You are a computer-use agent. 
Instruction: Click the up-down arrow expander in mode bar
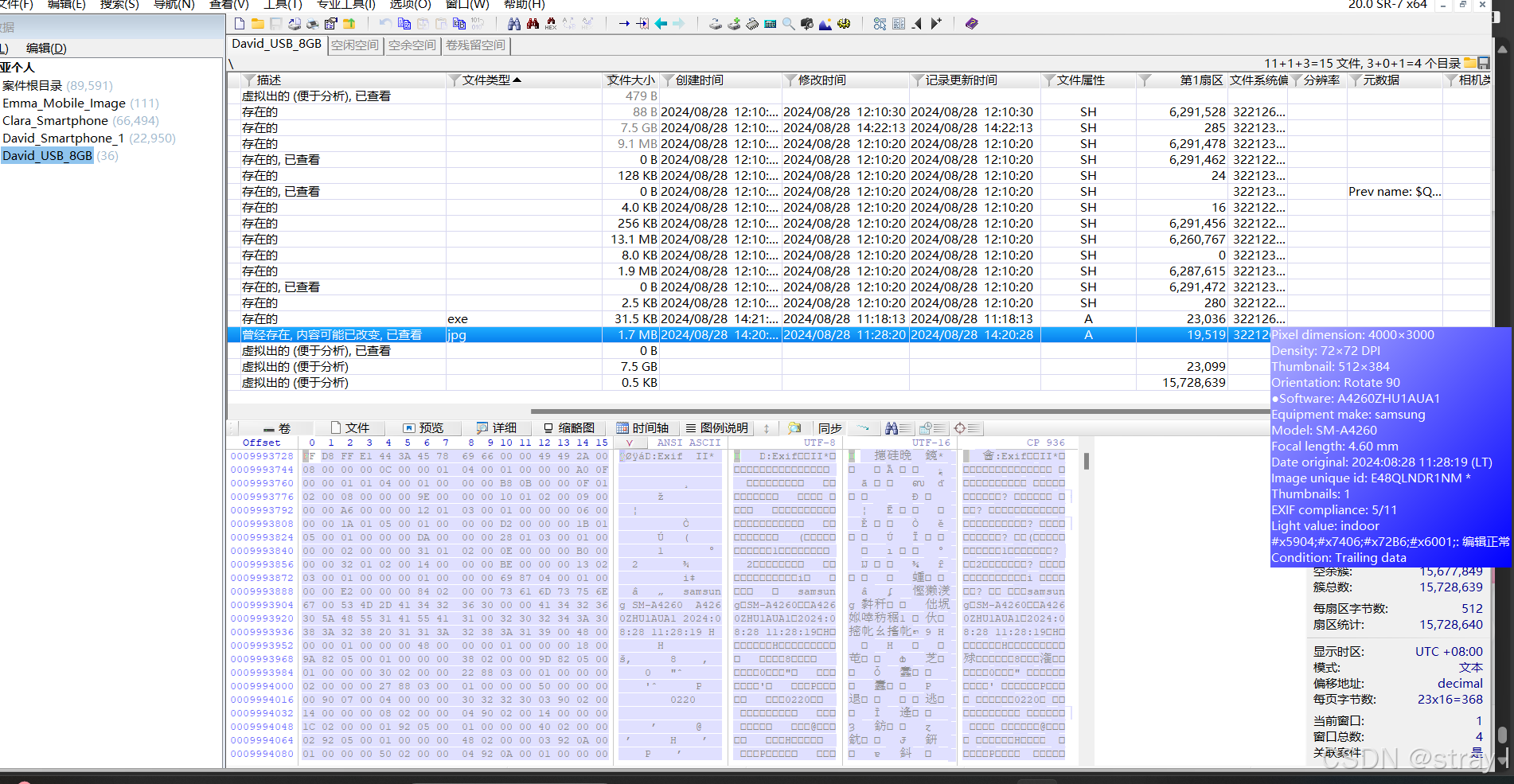coord(767,428)
